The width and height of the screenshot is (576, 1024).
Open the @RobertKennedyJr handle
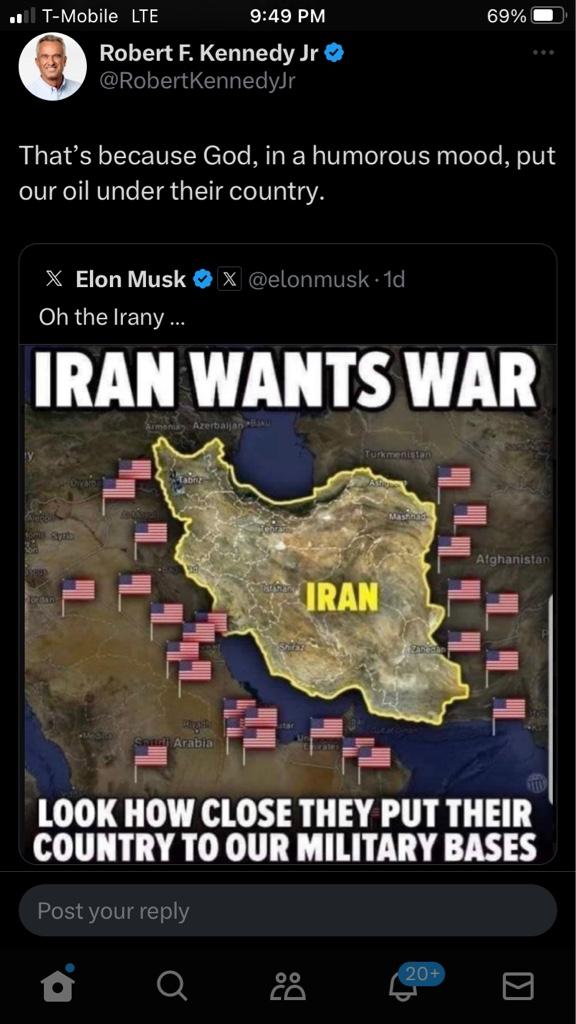197,81
